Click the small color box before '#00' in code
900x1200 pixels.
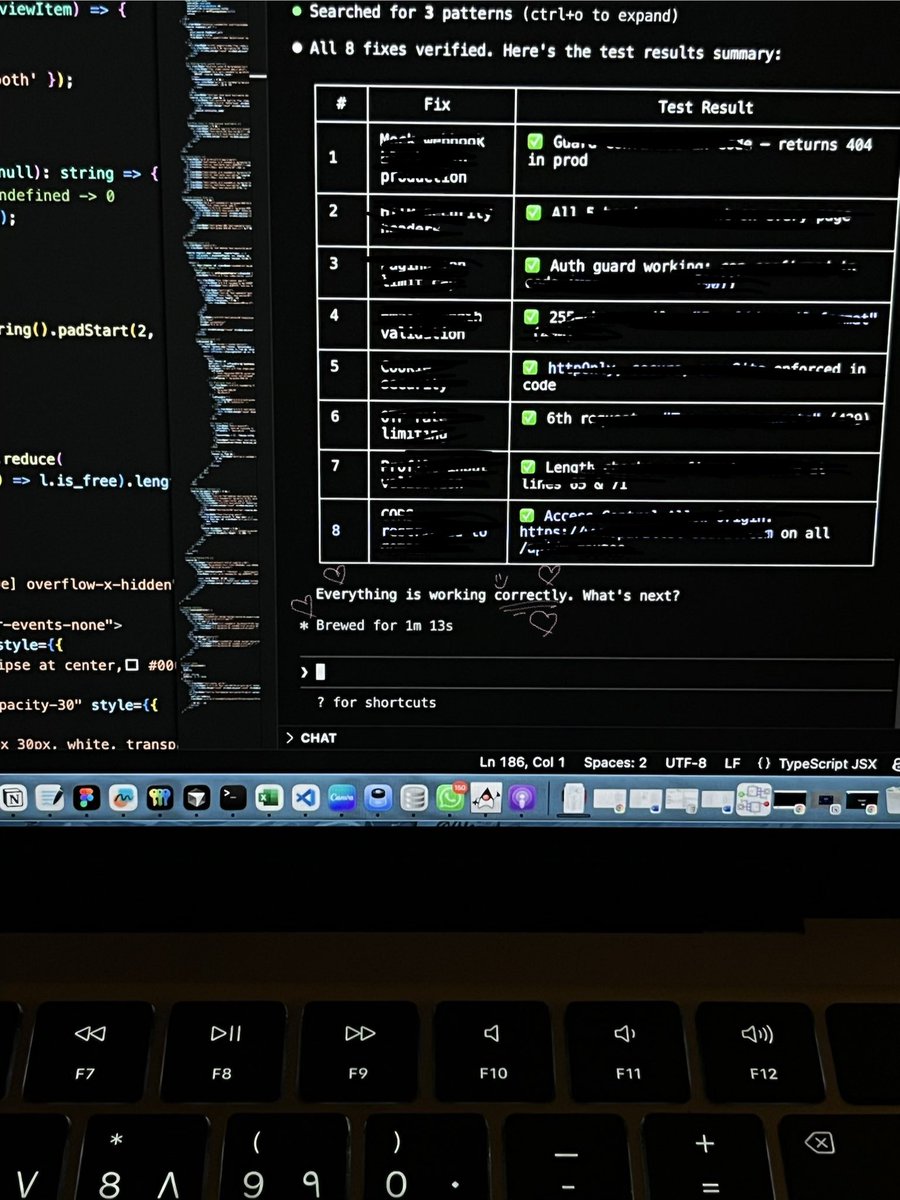click(131, 666)
